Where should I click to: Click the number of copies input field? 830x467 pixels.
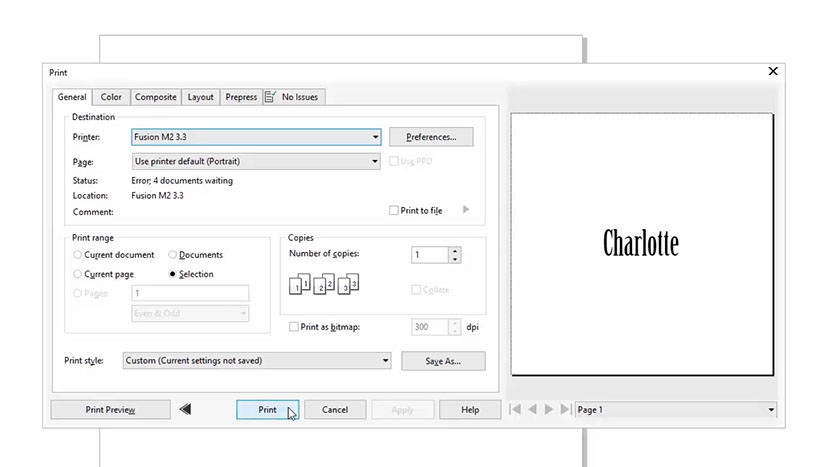[430, 255]
